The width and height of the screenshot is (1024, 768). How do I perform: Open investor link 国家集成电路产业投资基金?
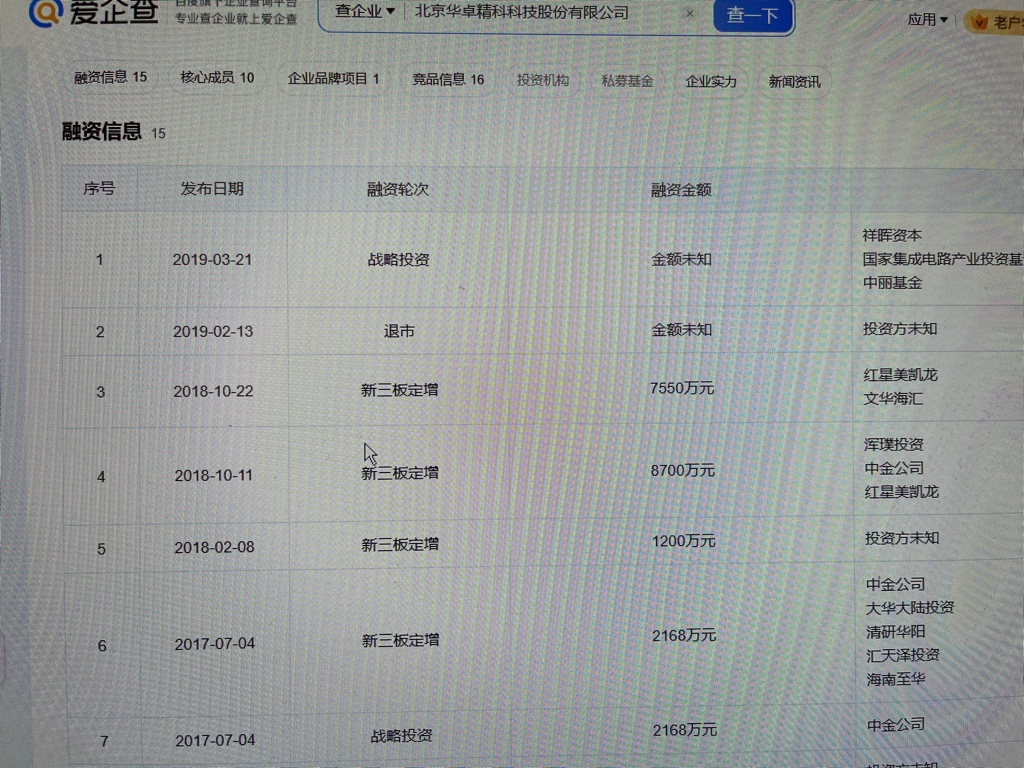(x=943, y=259)
